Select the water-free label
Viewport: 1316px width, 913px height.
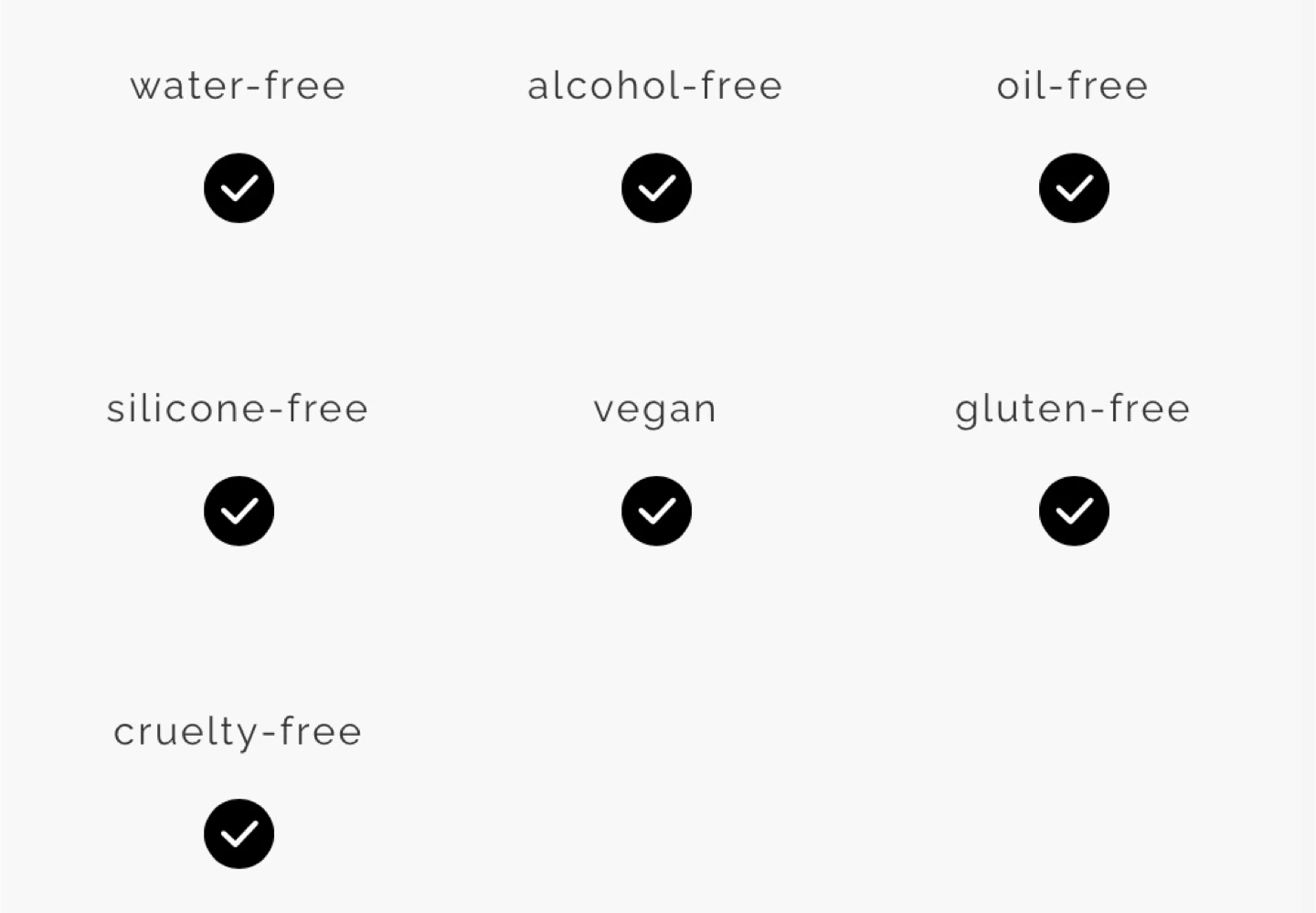(x=238, y=86)
